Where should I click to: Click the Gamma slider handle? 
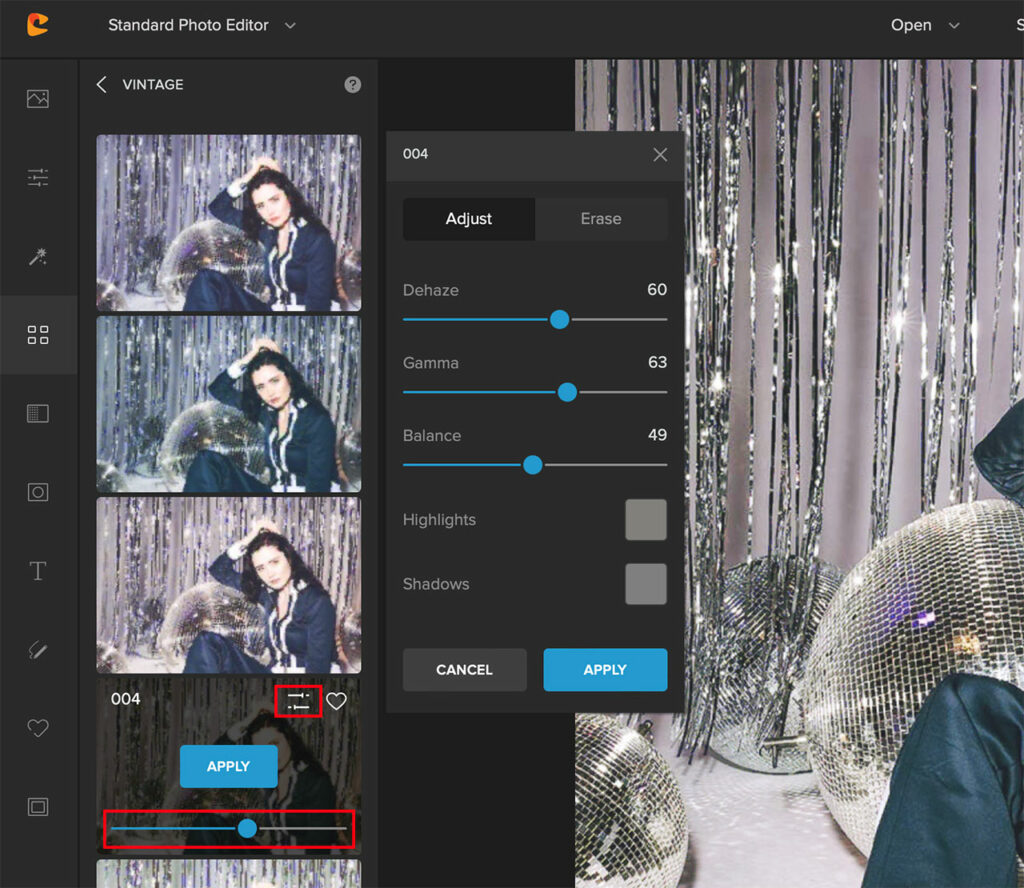(x=568, y=392)
